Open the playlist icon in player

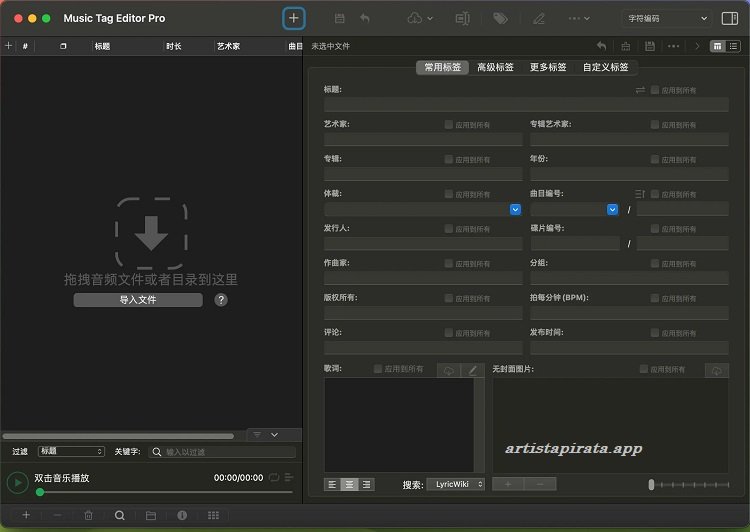pos(289,477)
